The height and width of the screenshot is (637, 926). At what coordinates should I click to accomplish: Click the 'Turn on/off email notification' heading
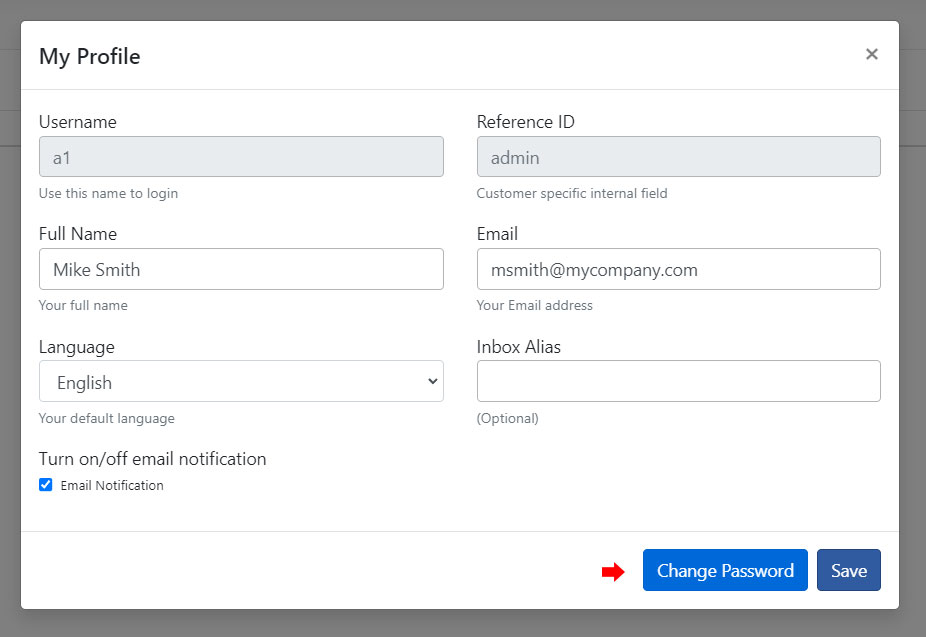point(152,459)
